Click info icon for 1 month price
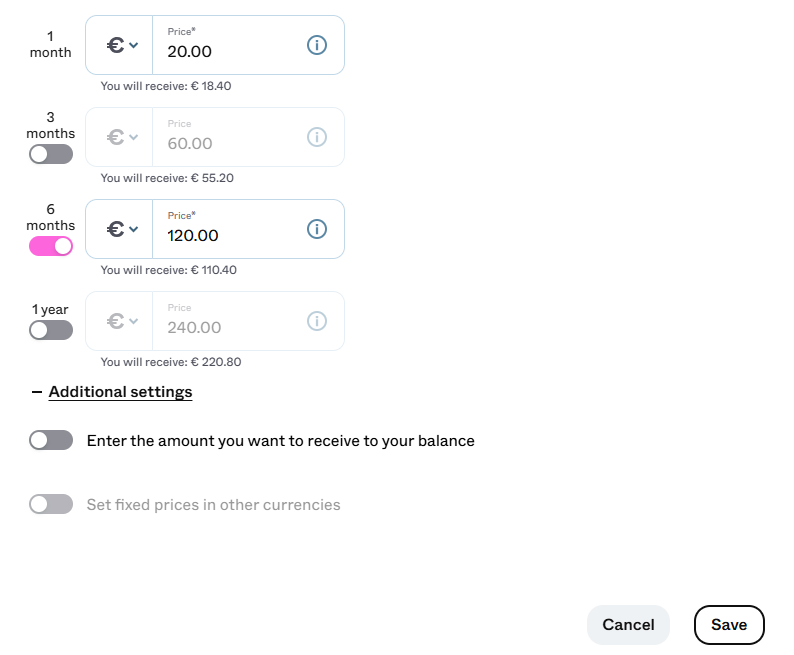This screenshot has width=794, height=655. (x=316, y=45)
